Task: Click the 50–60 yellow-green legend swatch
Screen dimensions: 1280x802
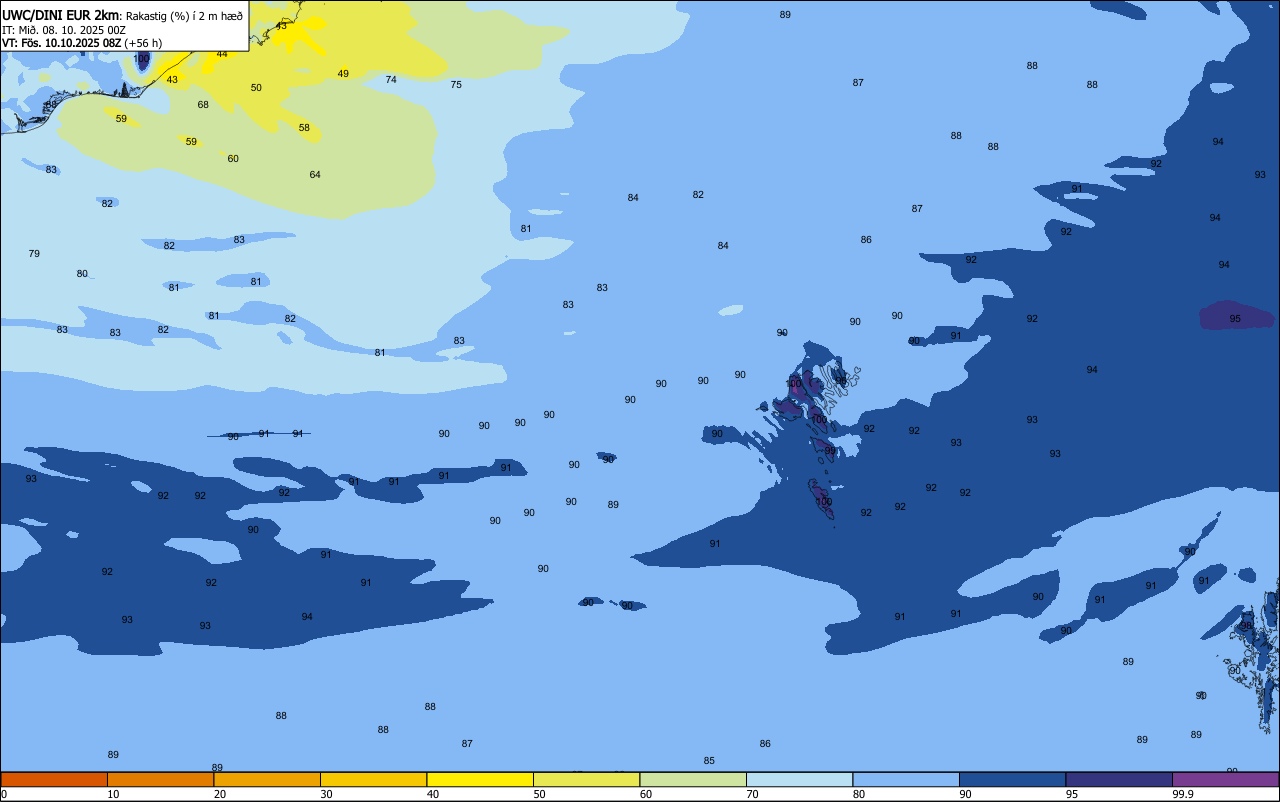Action: [586, 779]
